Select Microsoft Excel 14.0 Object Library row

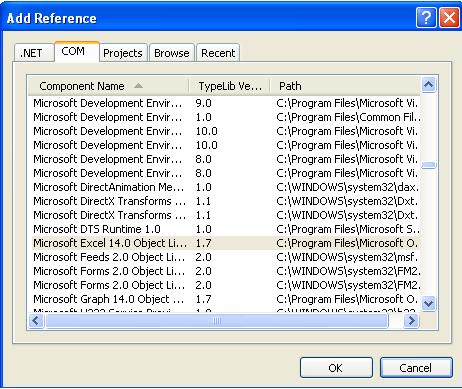point(226,243)
